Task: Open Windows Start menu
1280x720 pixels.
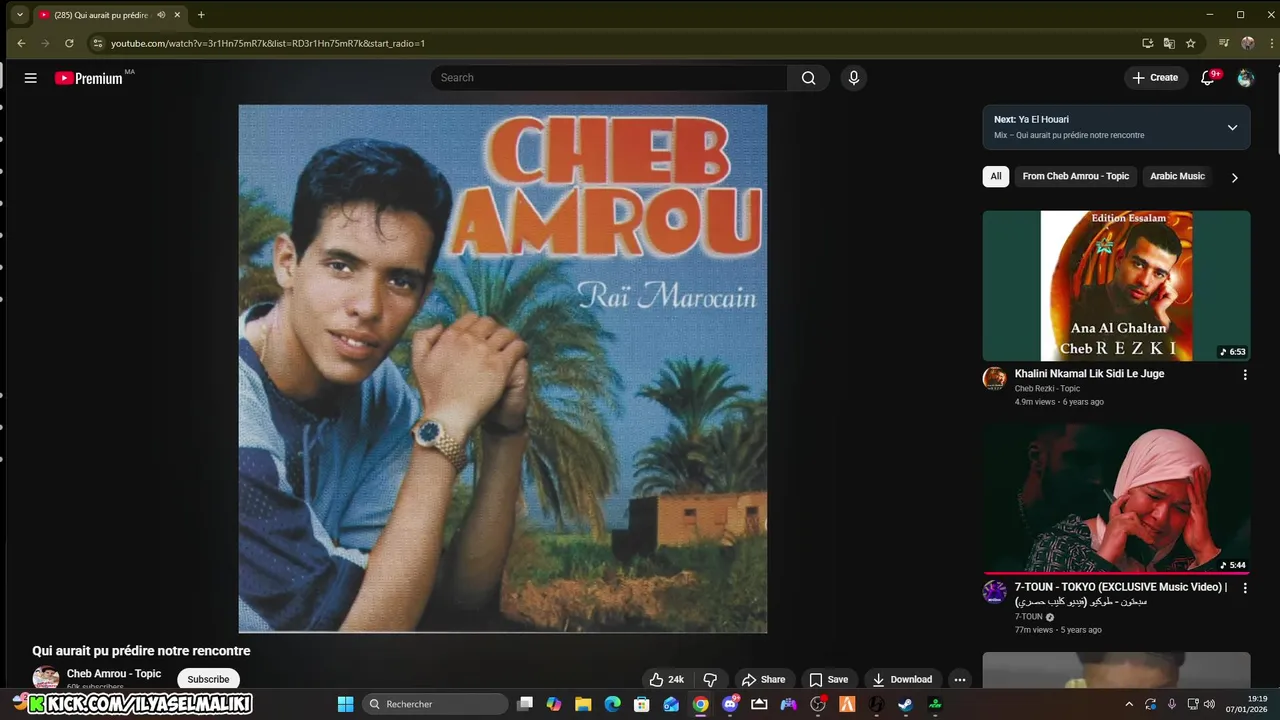Action: tap(345, 704)
